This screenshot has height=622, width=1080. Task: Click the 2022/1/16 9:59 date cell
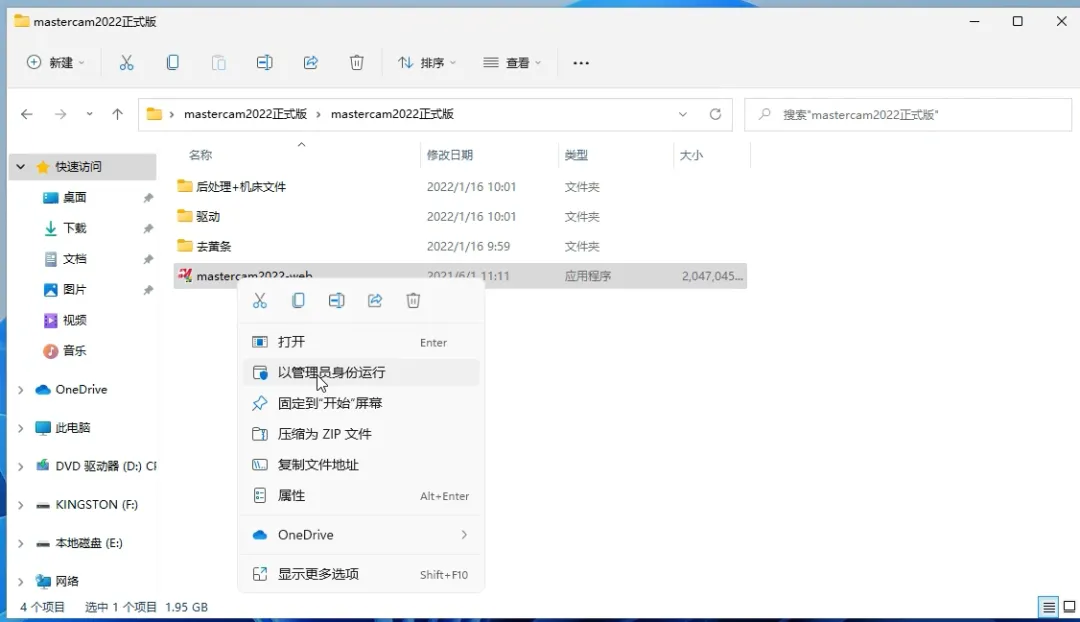tap(468, 246)
